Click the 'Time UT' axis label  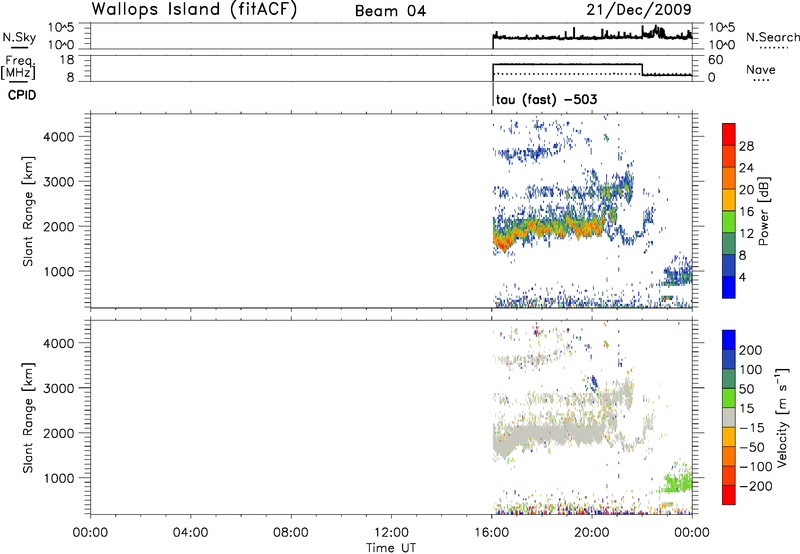click(x=391, y=548)
